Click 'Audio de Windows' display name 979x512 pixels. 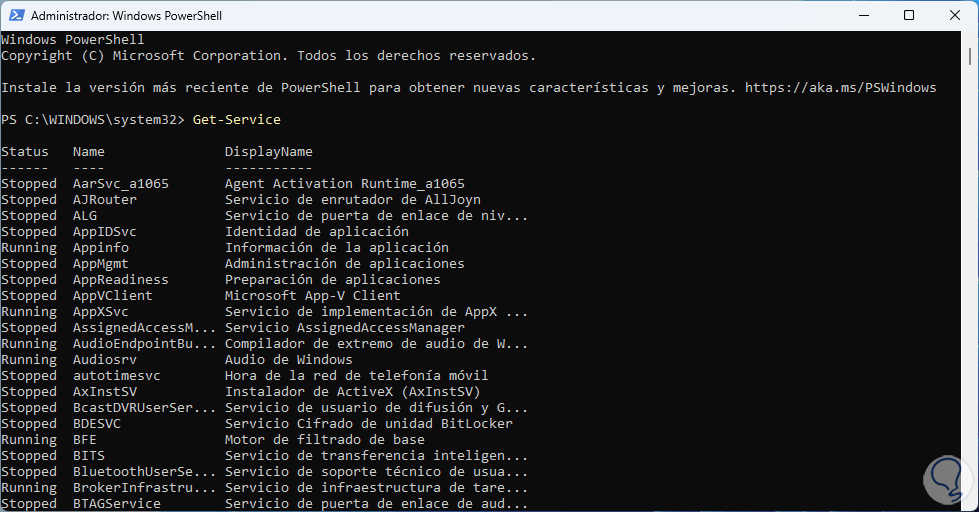pos(288,360)
